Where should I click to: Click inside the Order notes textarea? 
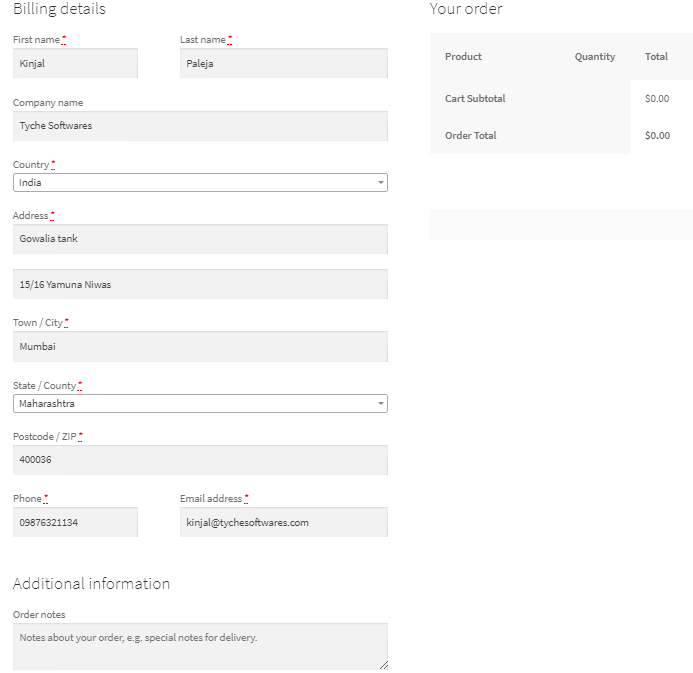tap(200, 646)
